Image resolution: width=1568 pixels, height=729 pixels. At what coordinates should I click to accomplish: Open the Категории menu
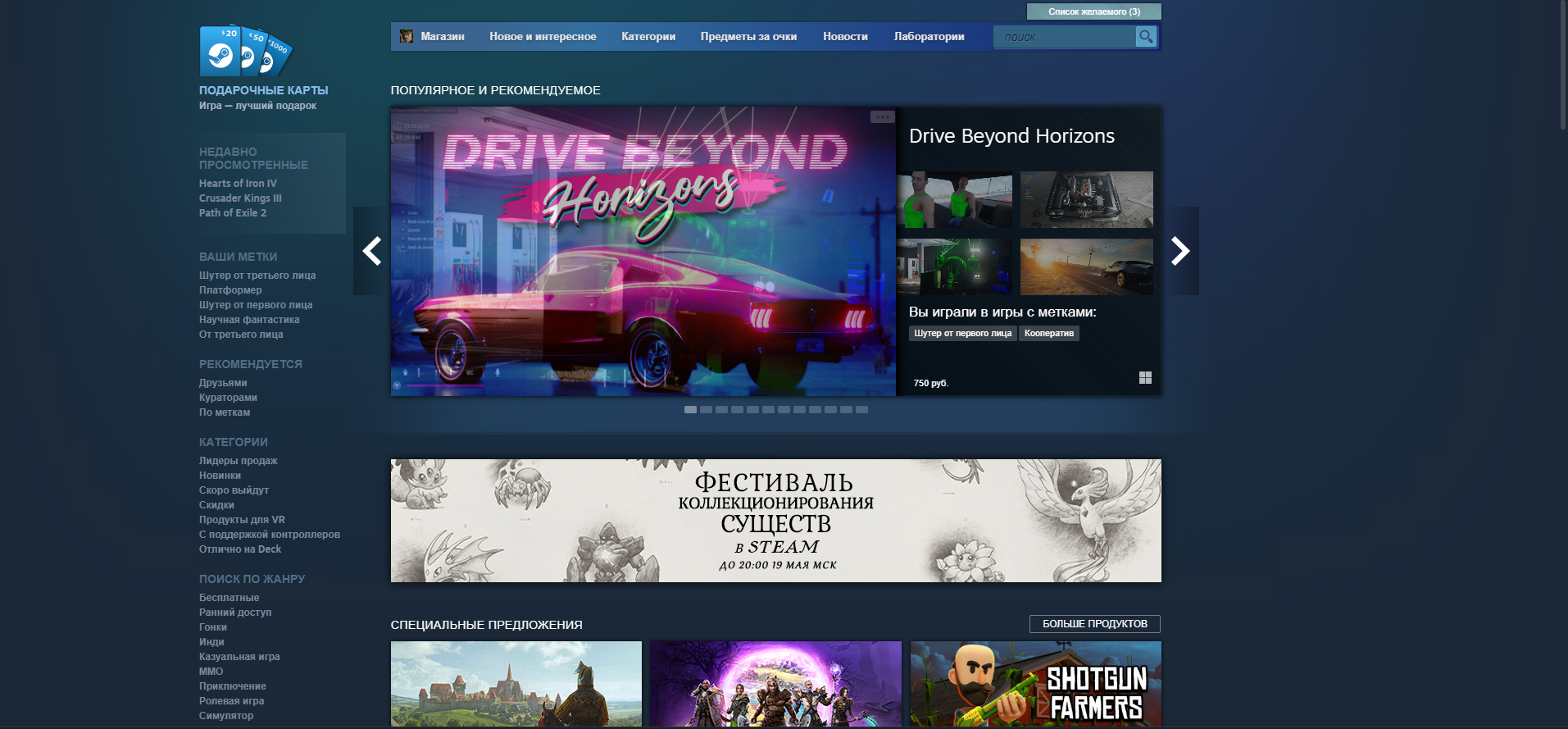point(648,36)
